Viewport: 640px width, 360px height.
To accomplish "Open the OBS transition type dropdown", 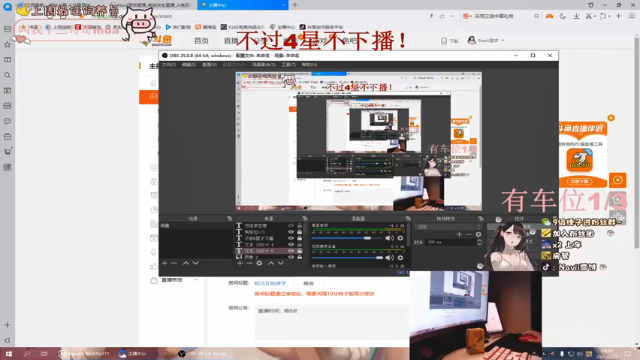I will tap(448, 227).
